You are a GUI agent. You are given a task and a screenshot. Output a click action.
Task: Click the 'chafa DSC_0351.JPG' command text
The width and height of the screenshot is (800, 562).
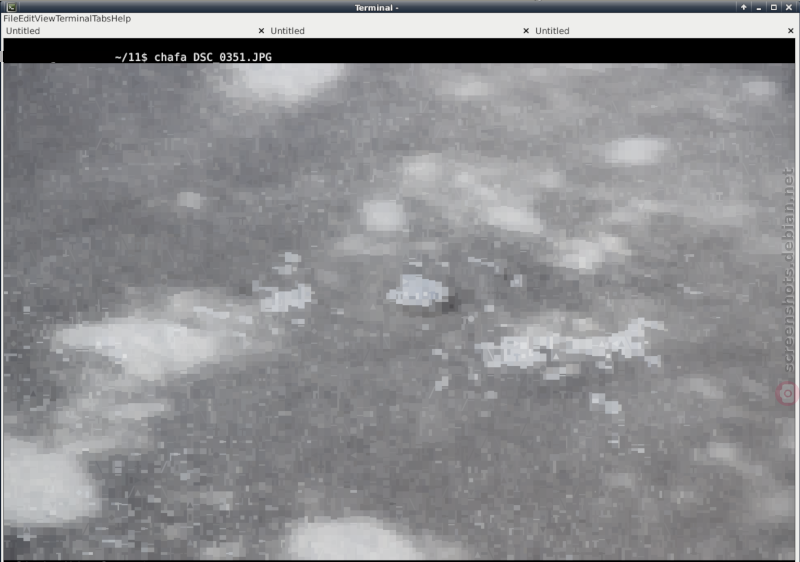coord(213,57)
